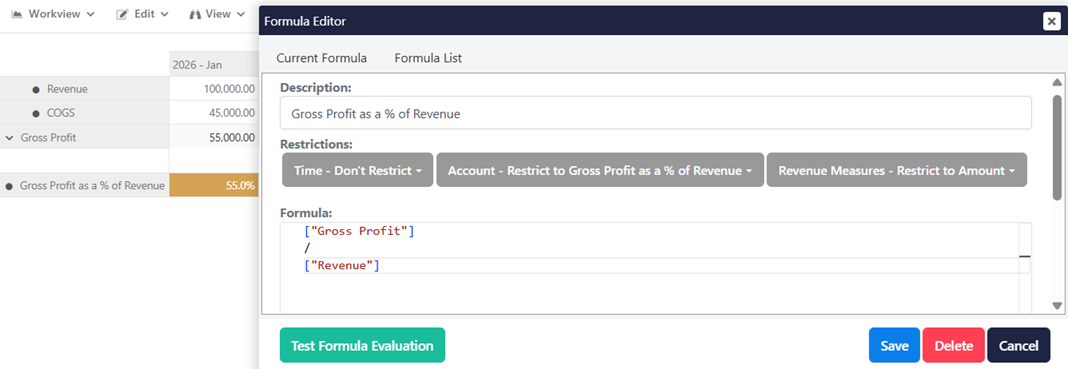This screenshot has width=1068, height=369.
Task: Click the editor scrollbar down arrow
Action: (x=1057, y=306)
